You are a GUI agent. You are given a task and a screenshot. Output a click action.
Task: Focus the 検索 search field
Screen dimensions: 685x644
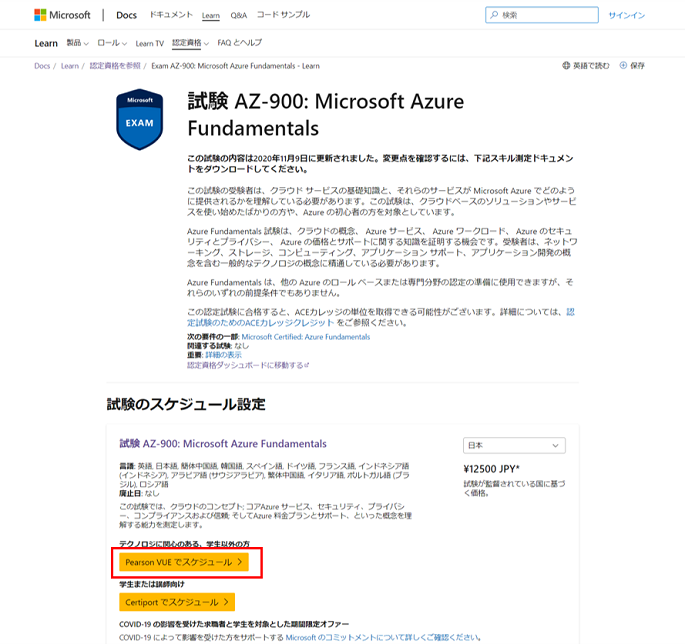pyautogui.click(x=542, y=15)
